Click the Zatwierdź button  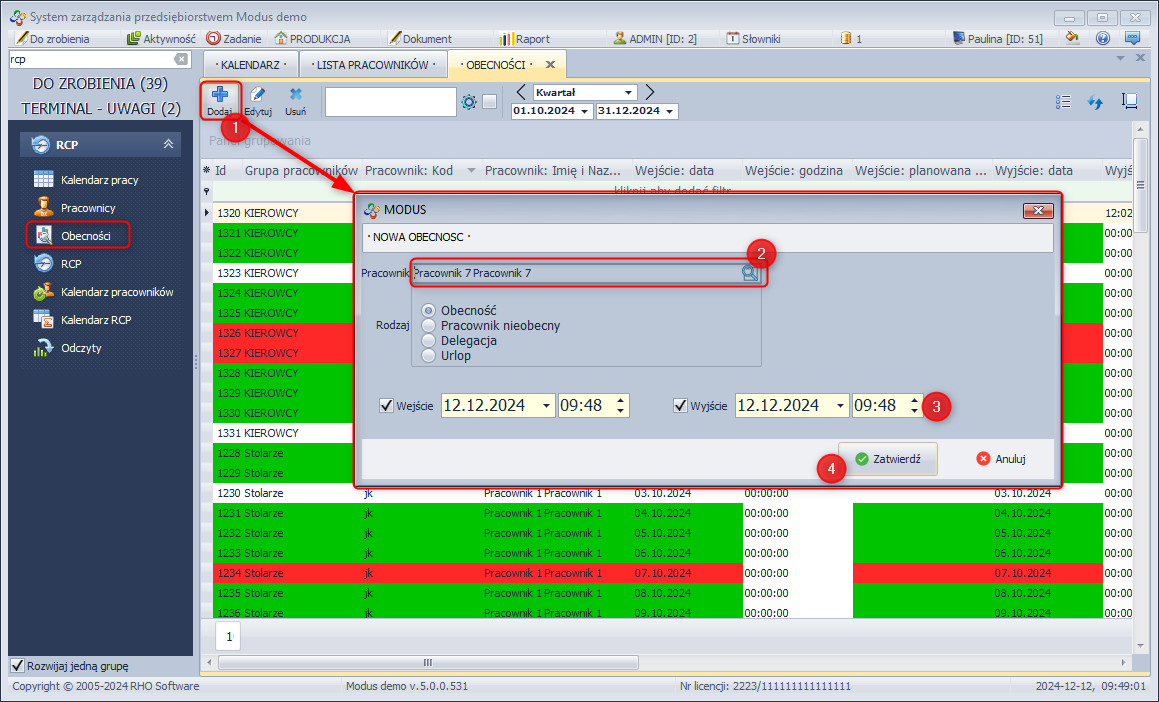click(888, 459)
